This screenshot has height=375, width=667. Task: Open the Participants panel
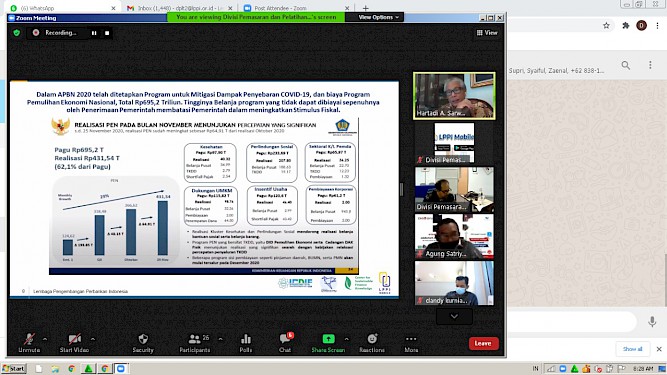pos(194,343)
